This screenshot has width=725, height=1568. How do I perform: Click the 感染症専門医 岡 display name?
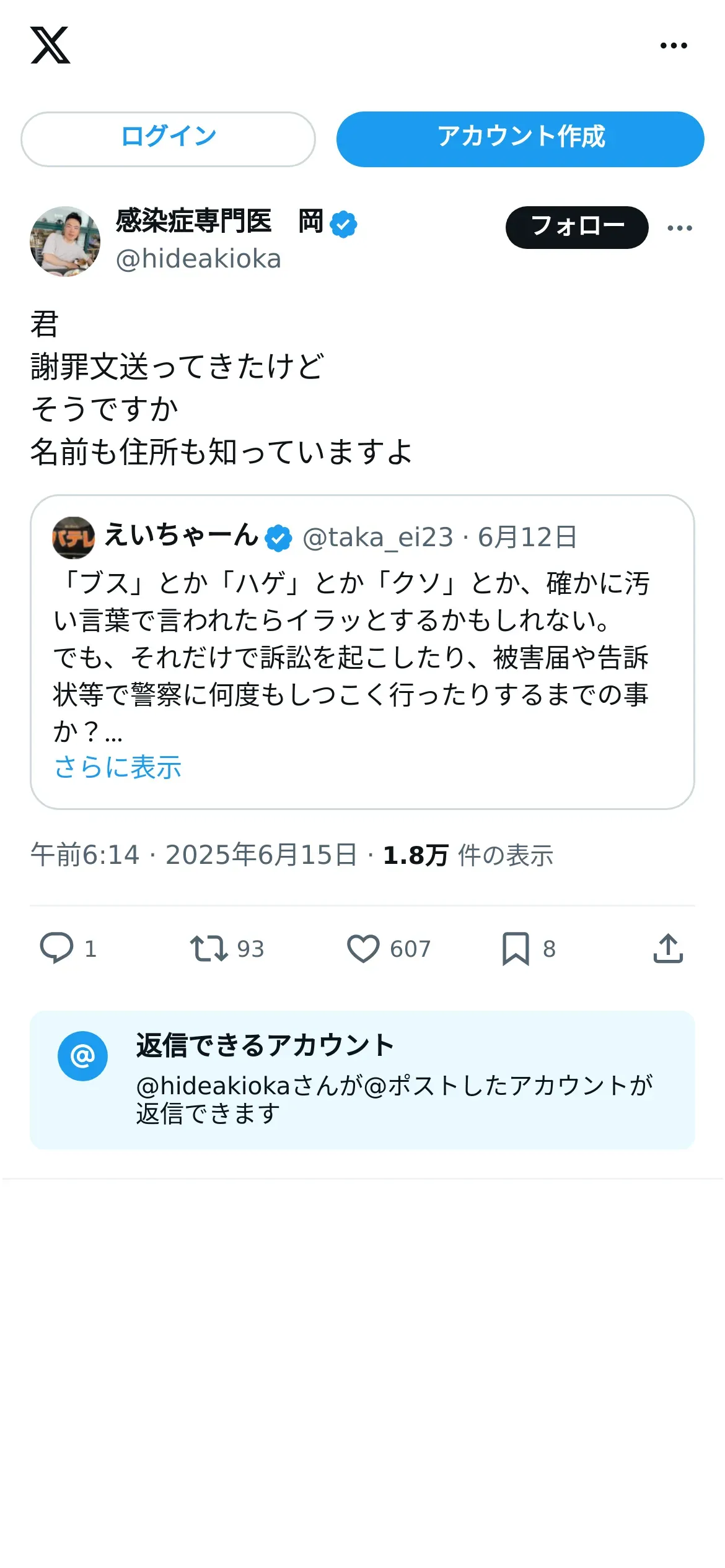click(x=219, y=222)
